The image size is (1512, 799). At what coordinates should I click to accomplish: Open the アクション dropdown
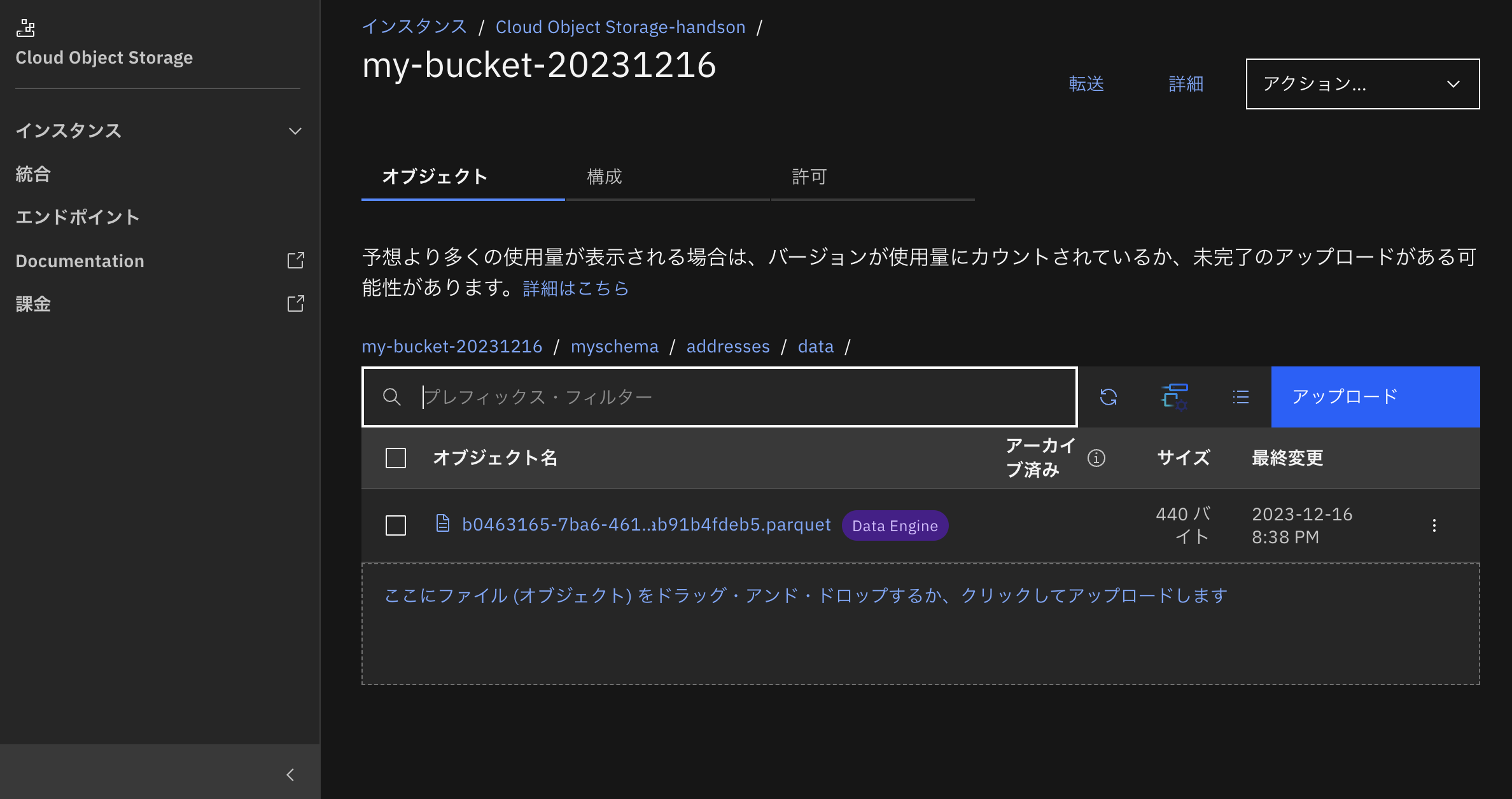tap(1361, 83)
